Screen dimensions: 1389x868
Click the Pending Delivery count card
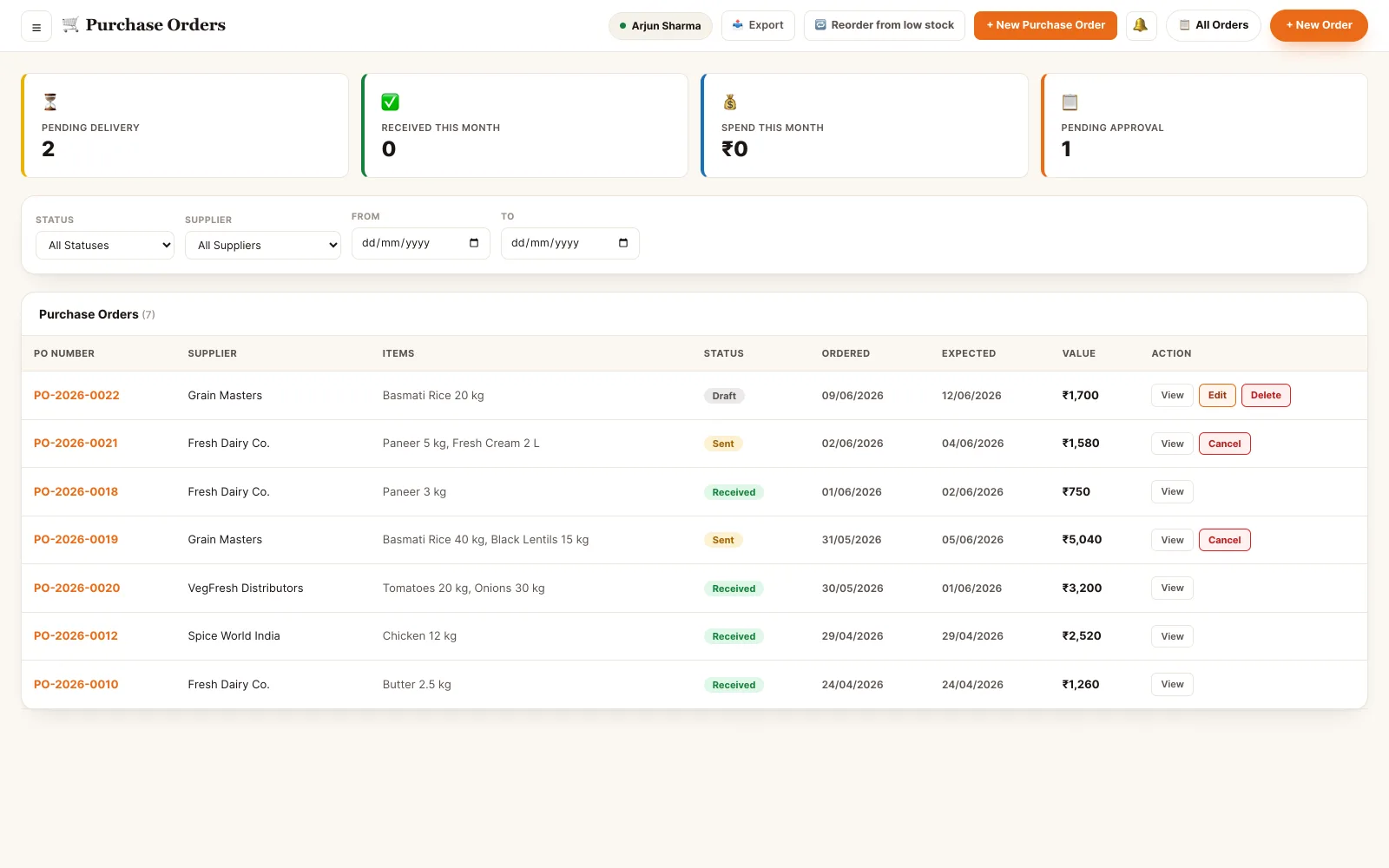coord(185,126)
